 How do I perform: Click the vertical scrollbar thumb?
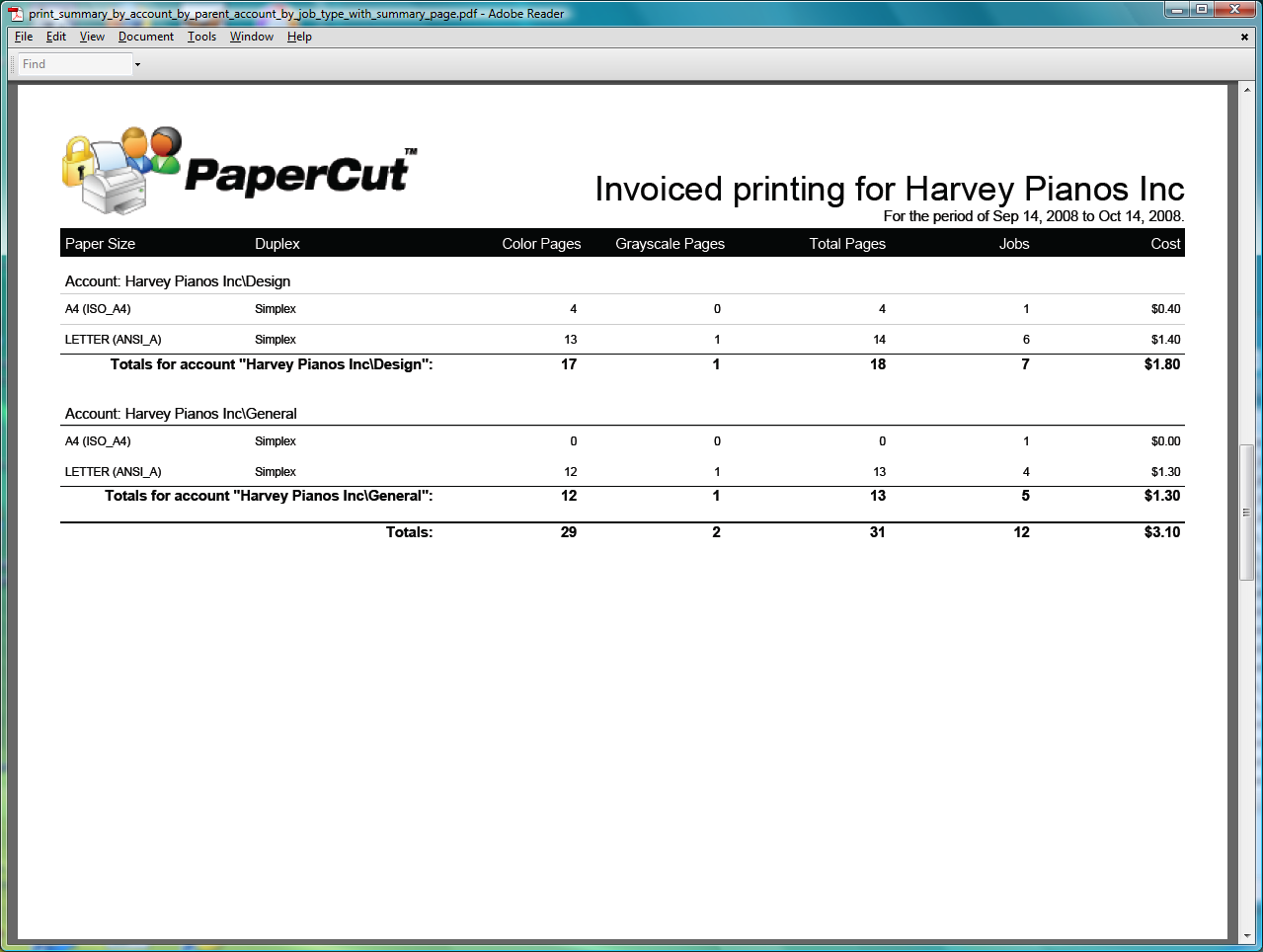[x=1246, y=513]
